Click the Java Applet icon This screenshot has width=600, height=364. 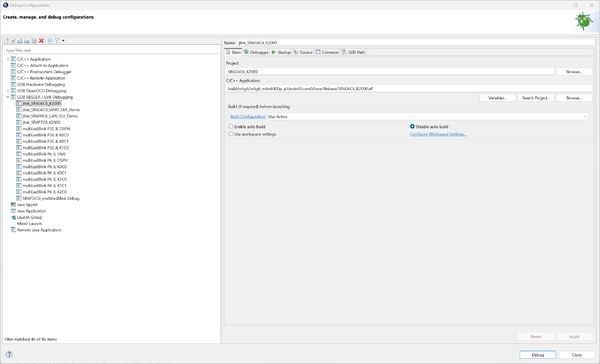13,205
